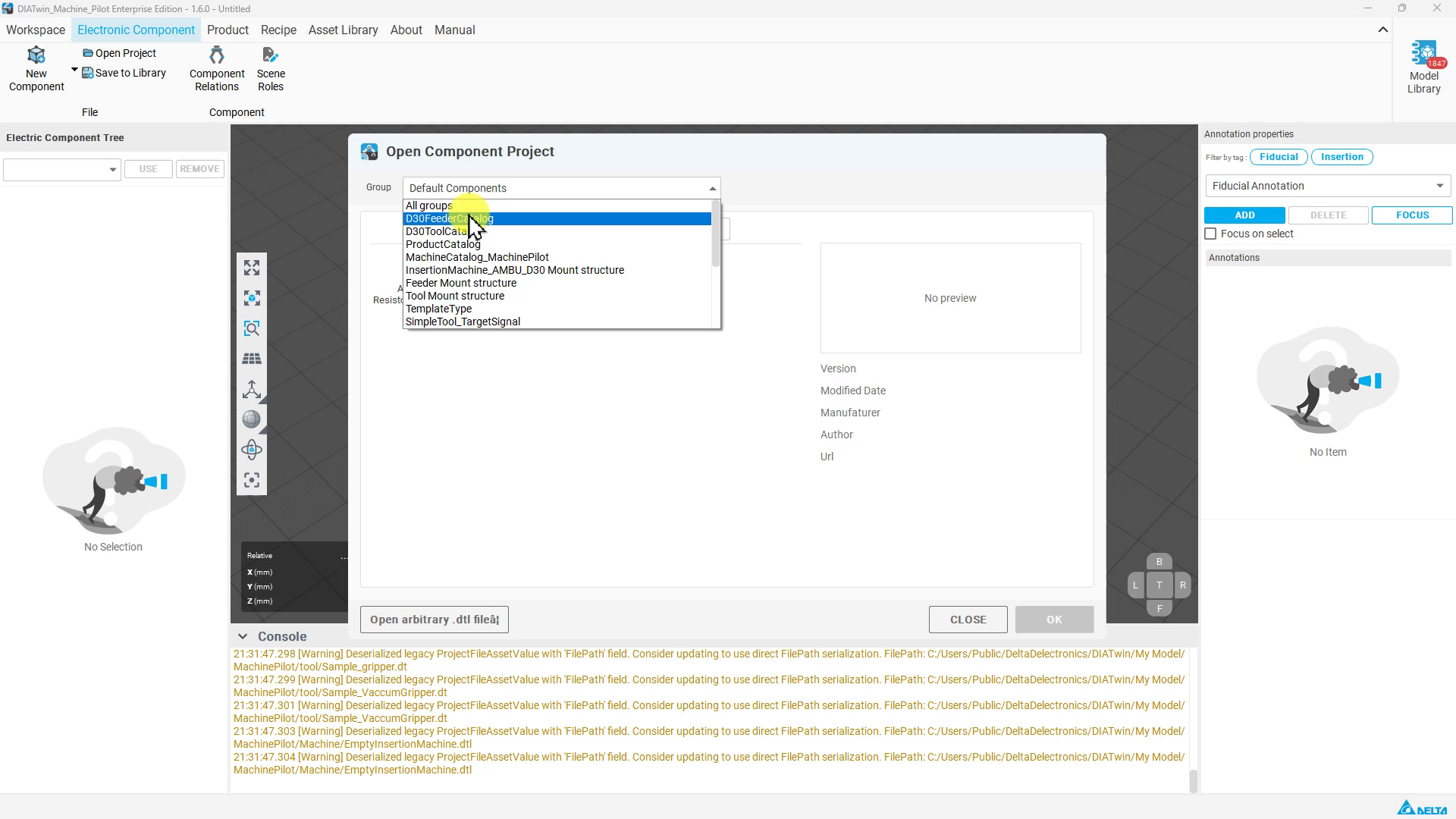Click the Open Component Project dialog icon
Viewport: 1456px width, 819px height.
(369, 152)
